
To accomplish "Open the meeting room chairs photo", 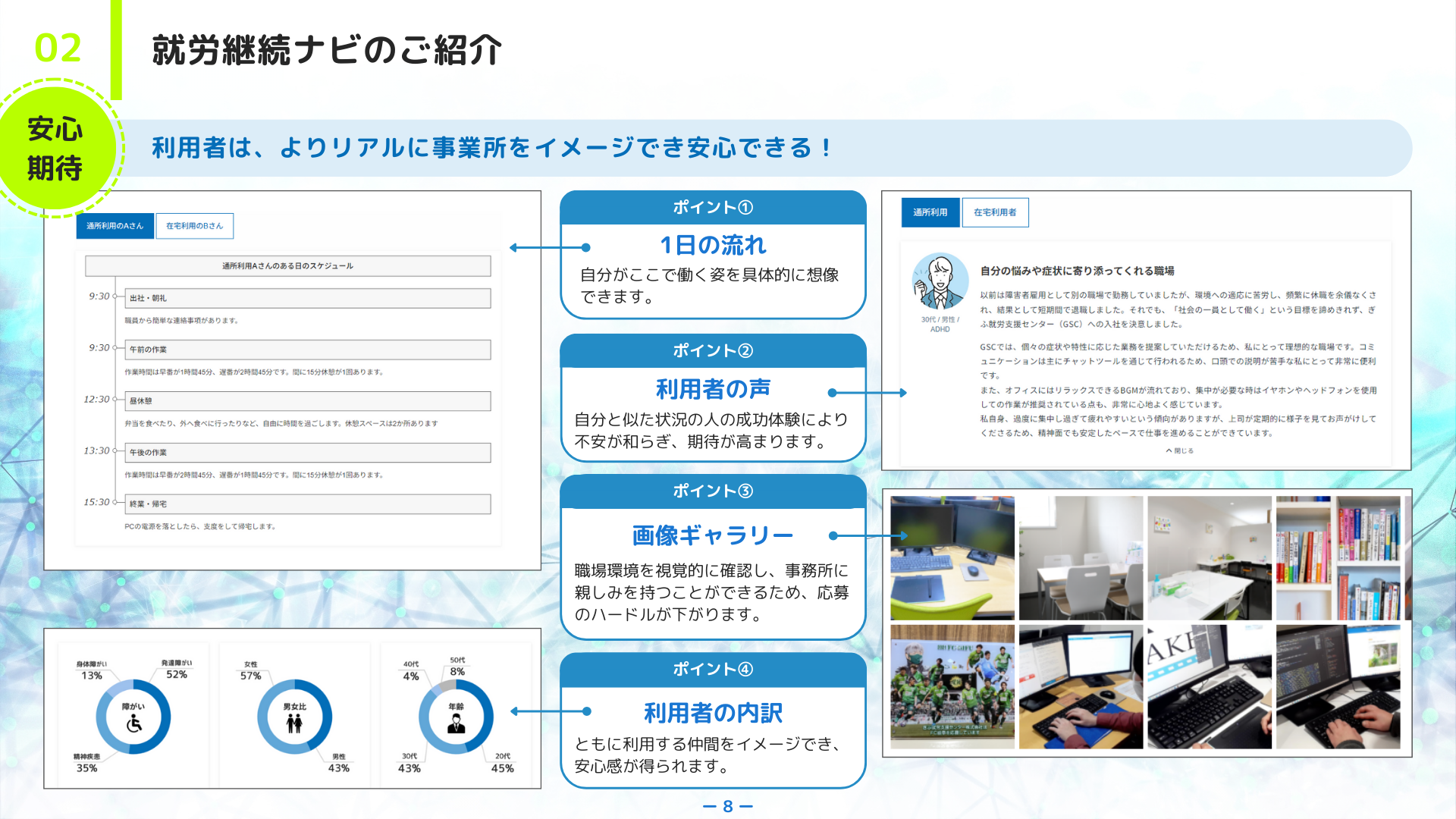I will 1080,558.
